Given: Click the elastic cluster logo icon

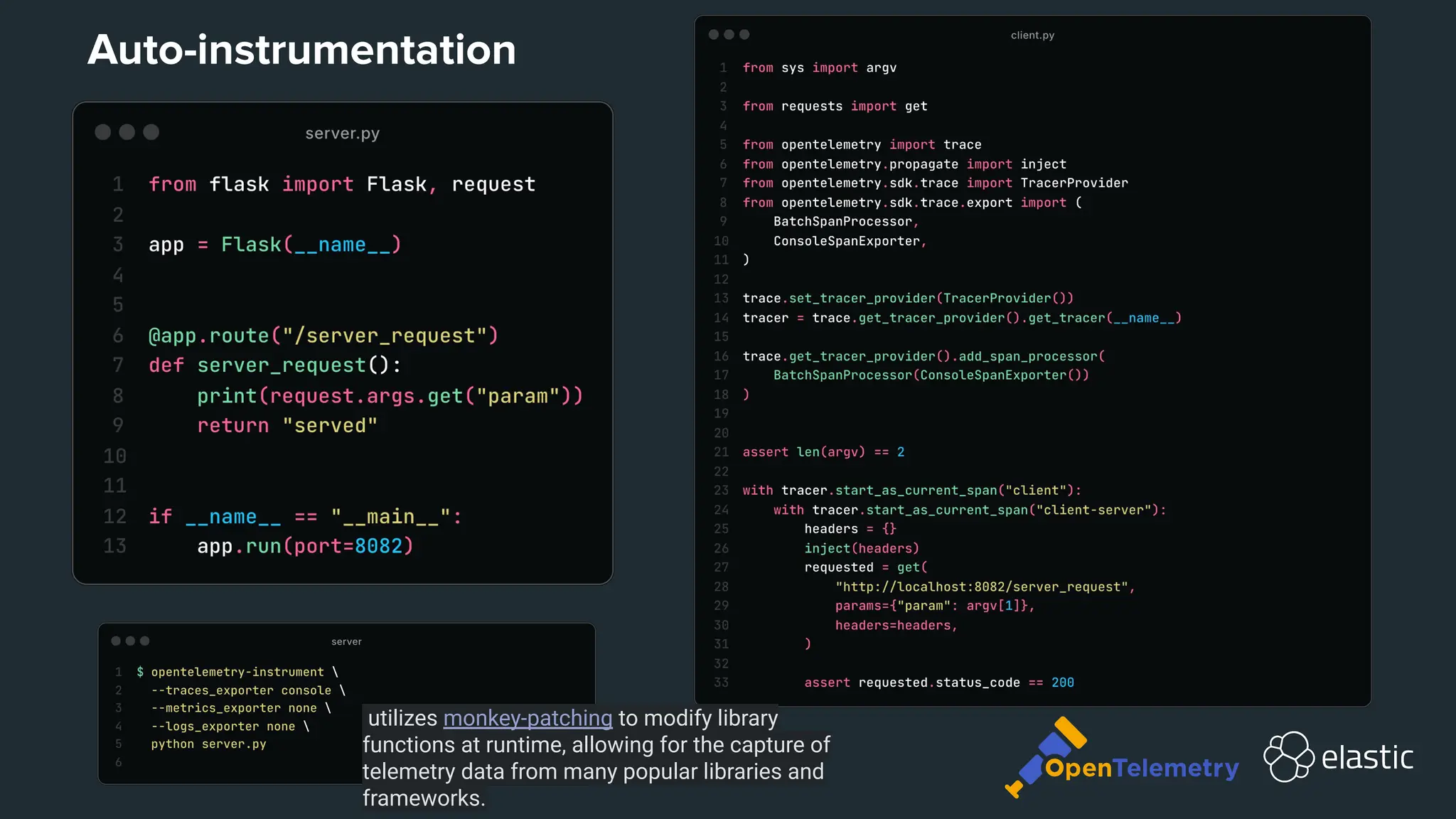Looking at the screenshot, I should point(1289,756).
